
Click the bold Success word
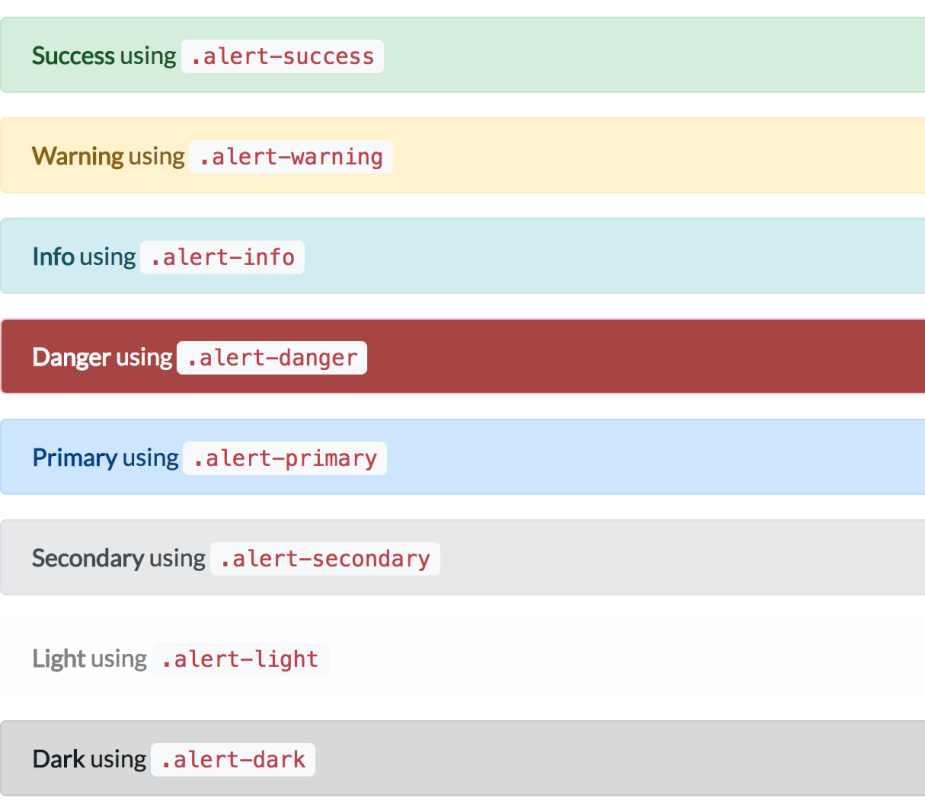[x=73, y=56]
